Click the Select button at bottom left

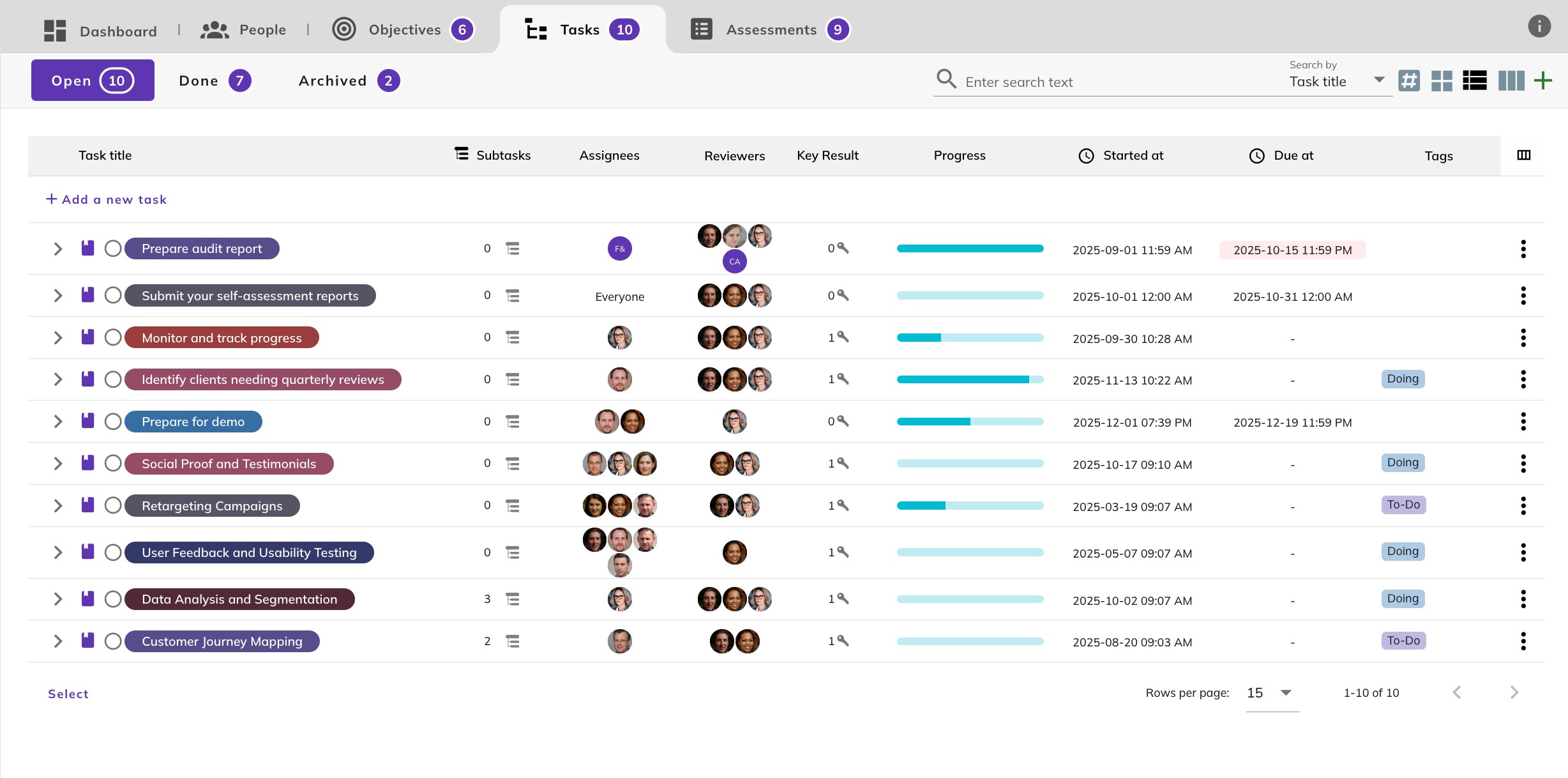(68, 694)
